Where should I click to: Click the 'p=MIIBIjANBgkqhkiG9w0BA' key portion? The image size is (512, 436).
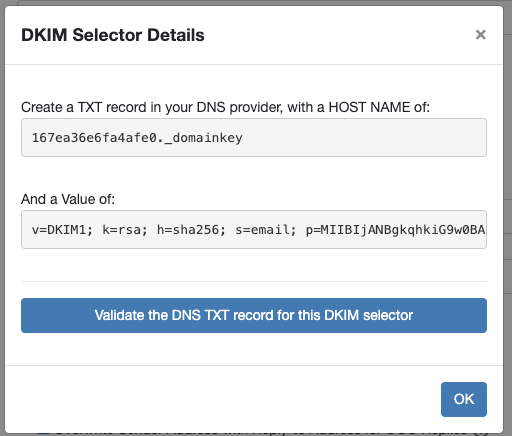point(395,230)
